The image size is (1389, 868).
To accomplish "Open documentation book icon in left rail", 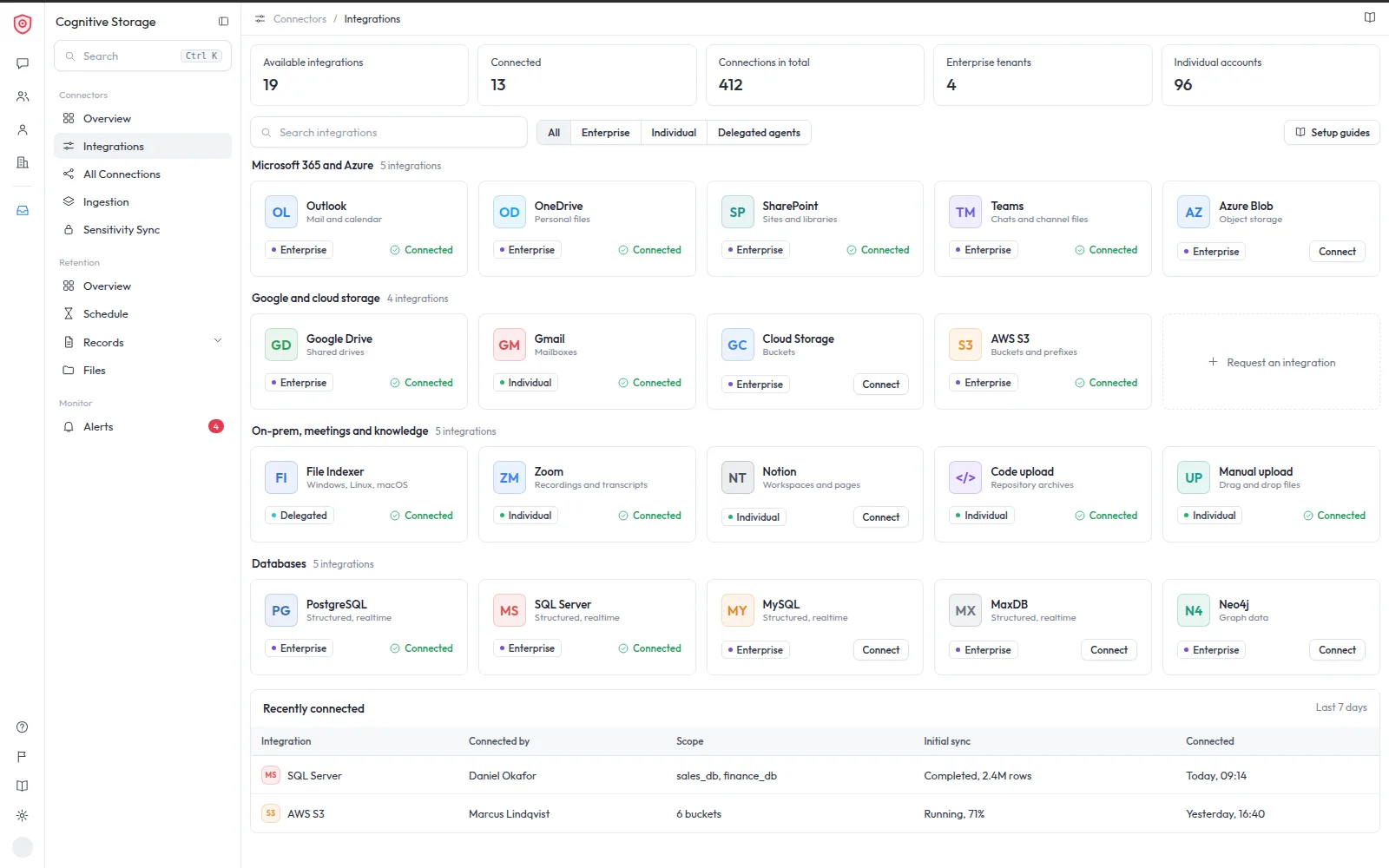I will coord(23,786).
